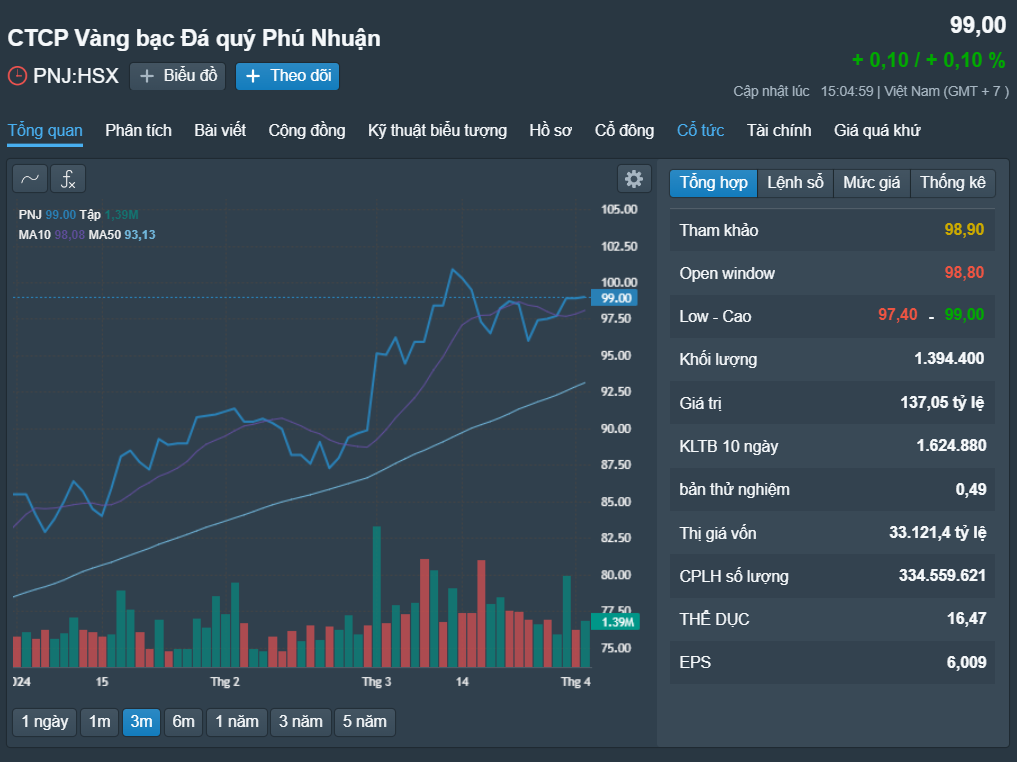The height and width of the screenshot is (762, 1017).
Task: Open the Phân tích tab
Action: coord(138,130)
